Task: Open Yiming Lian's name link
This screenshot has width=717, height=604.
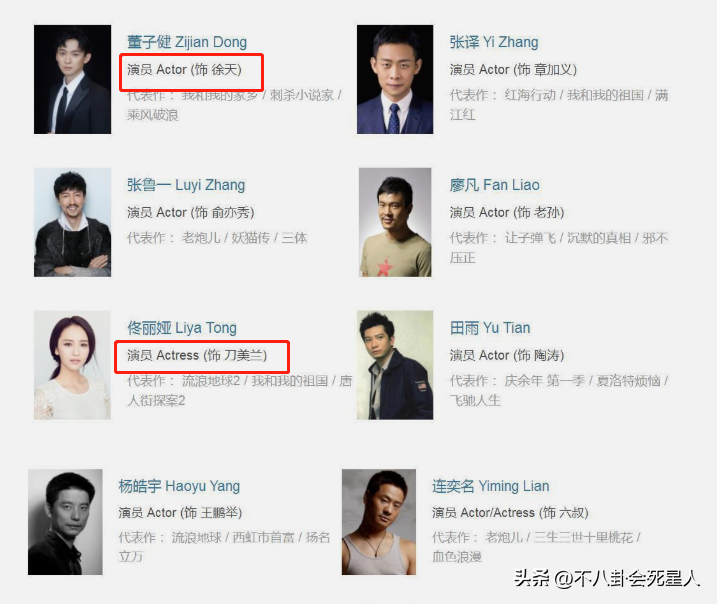Action: tap(491, 486)
